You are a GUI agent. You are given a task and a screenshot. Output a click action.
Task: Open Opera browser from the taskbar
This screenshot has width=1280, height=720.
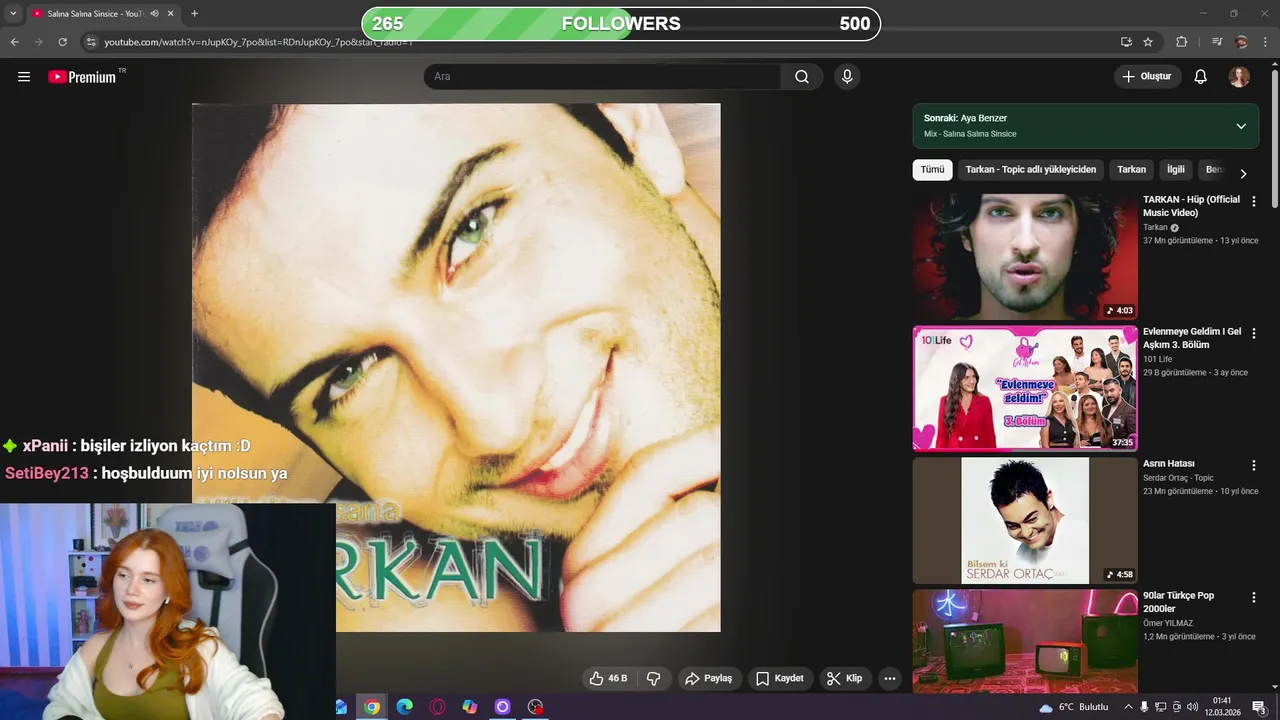437,707
